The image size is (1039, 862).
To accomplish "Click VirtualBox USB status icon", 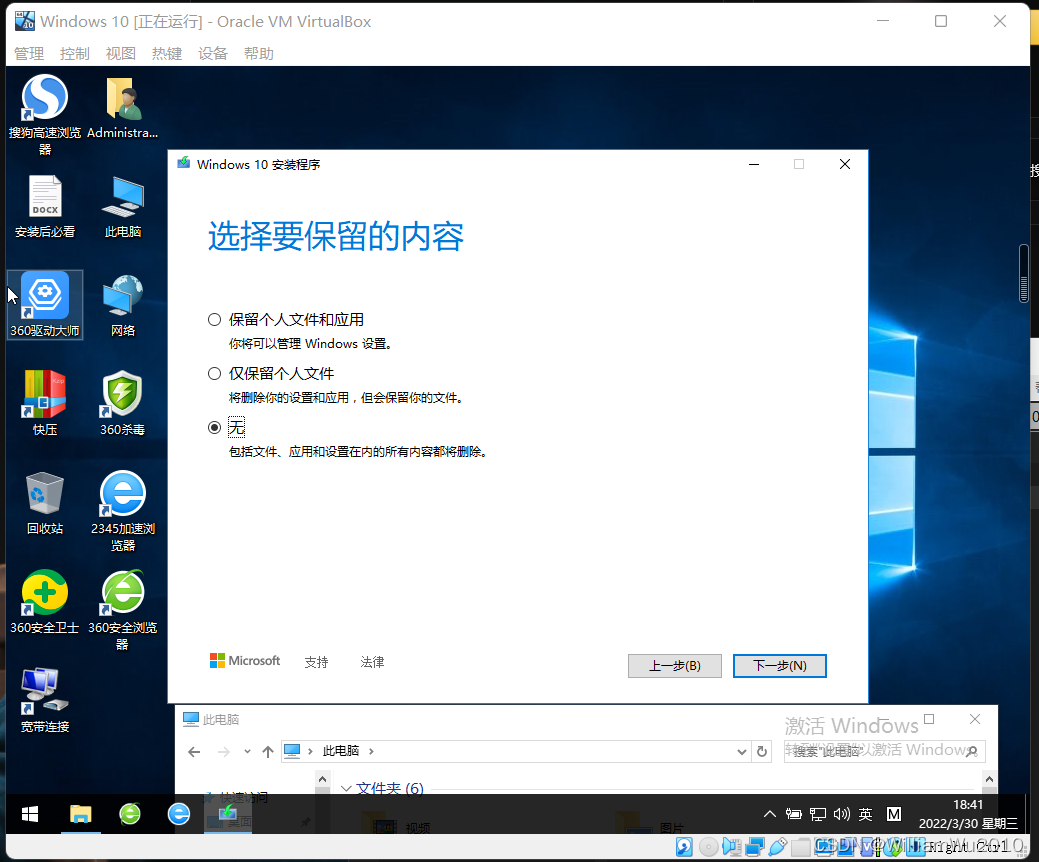I will pos(778,846).
